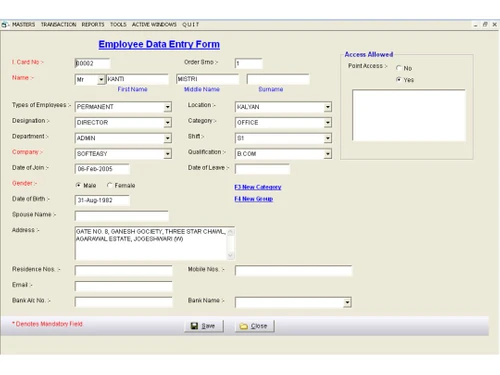500x375 pixels.
Task: Open the MASTERS menu
Action: [23, 25]
